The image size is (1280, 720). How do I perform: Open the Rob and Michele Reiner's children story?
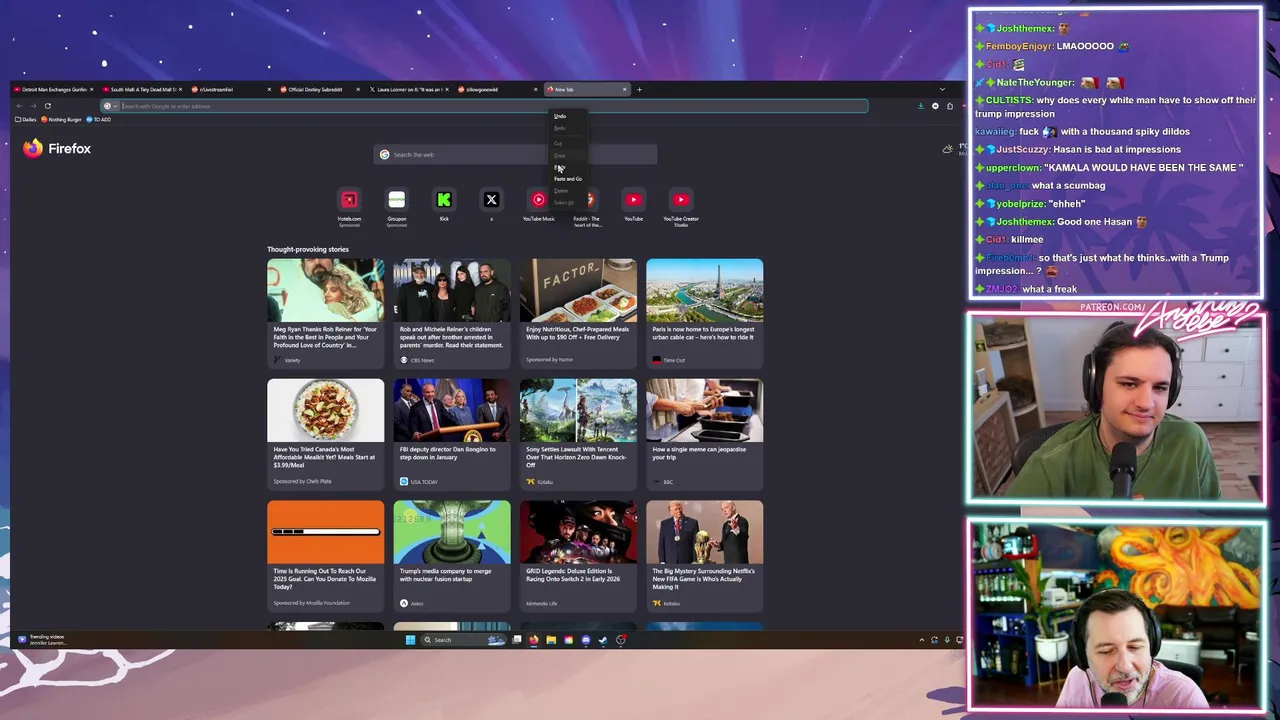pos(452,312)
